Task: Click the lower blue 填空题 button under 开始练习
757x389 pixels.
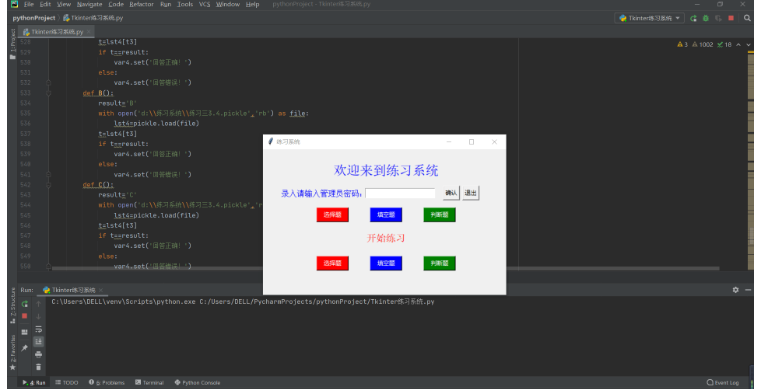Action: [386, 263]
